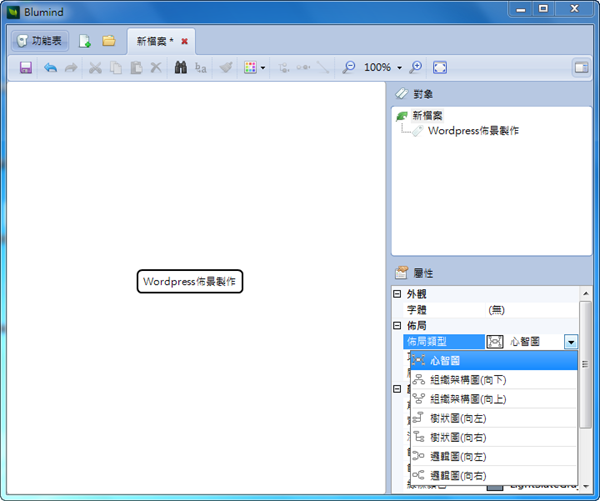This screenshot has height=501, width=600.
Task: Create a new document with page icon
Action: point(84,41)
